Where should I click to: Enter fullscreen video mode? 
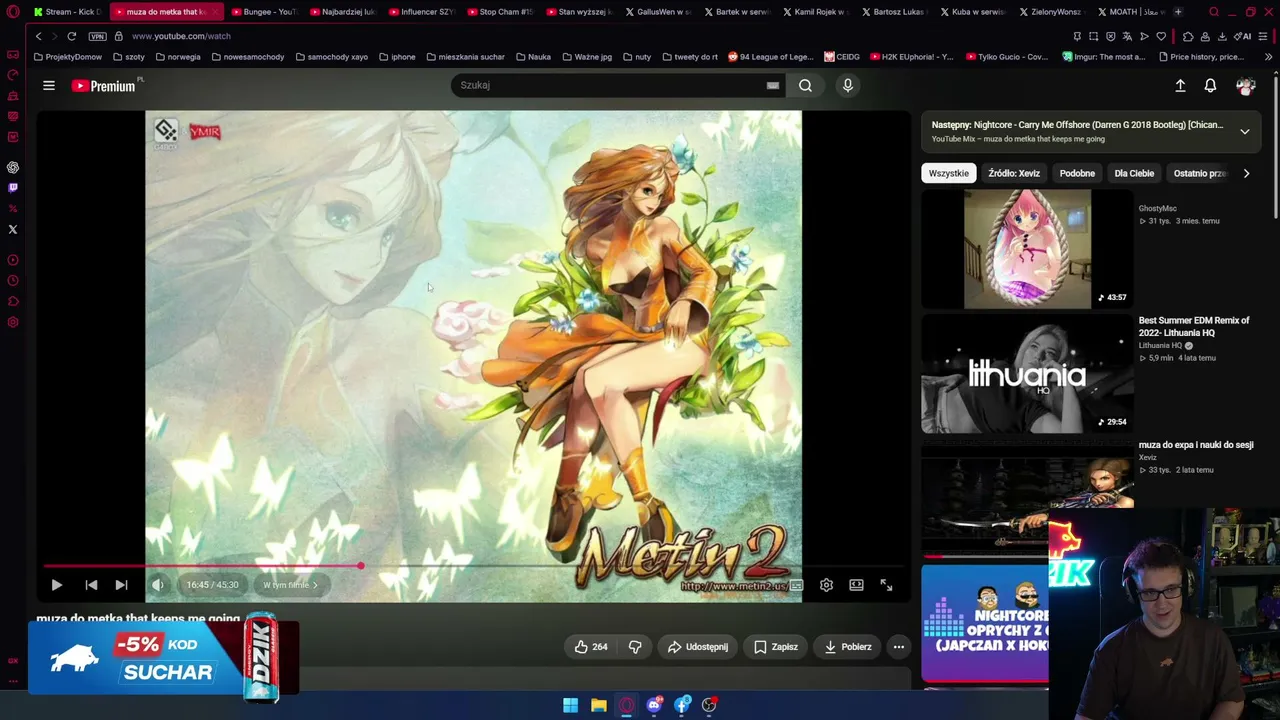(x=886, y=585)
